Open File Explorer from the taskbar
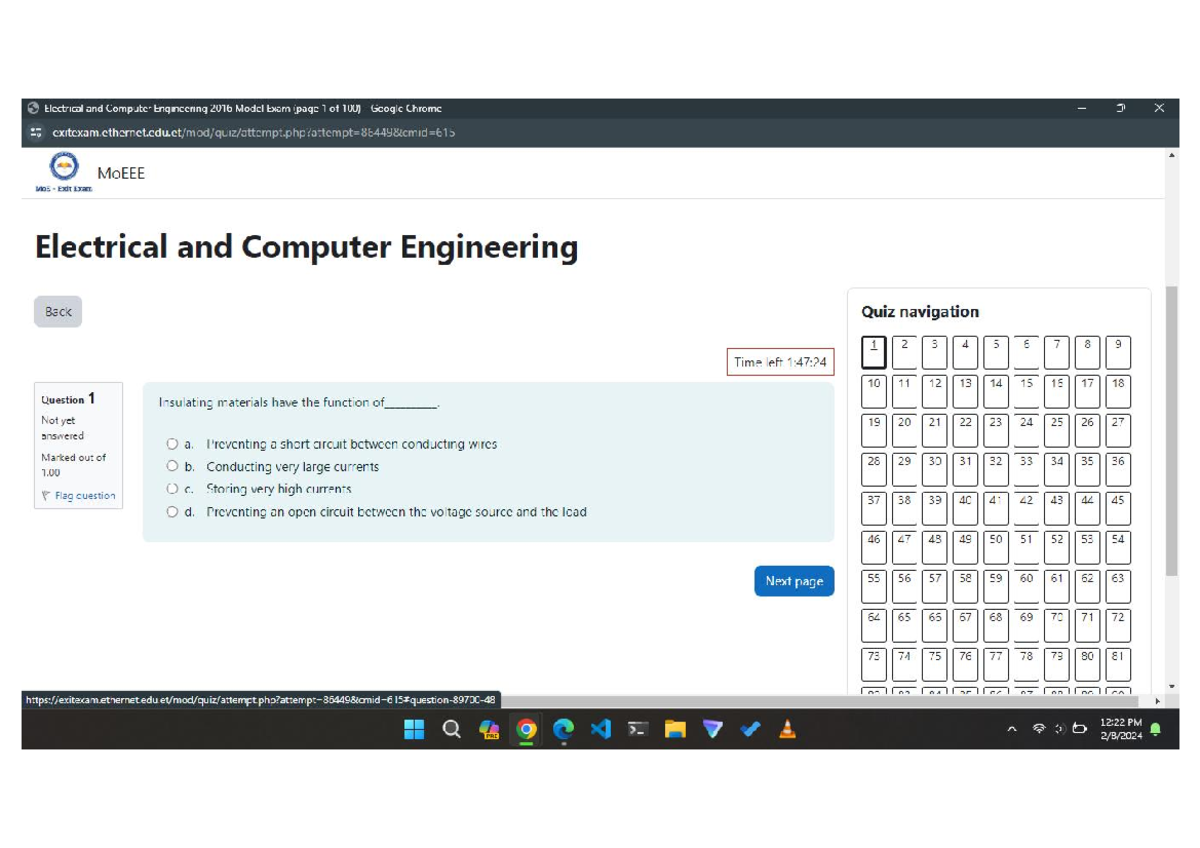Image resolution: width=1200 pixels, height=848 pixels. point(675,728)
